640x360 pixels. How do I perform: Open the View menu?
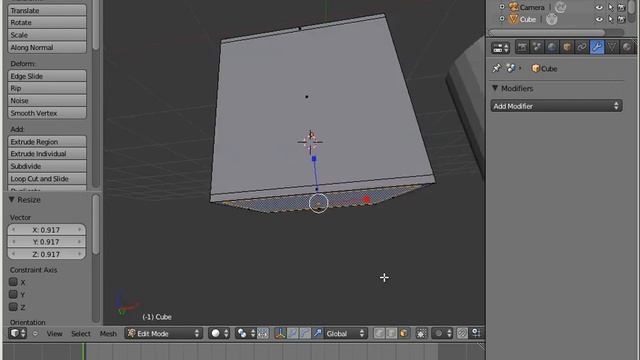(54, 334)
